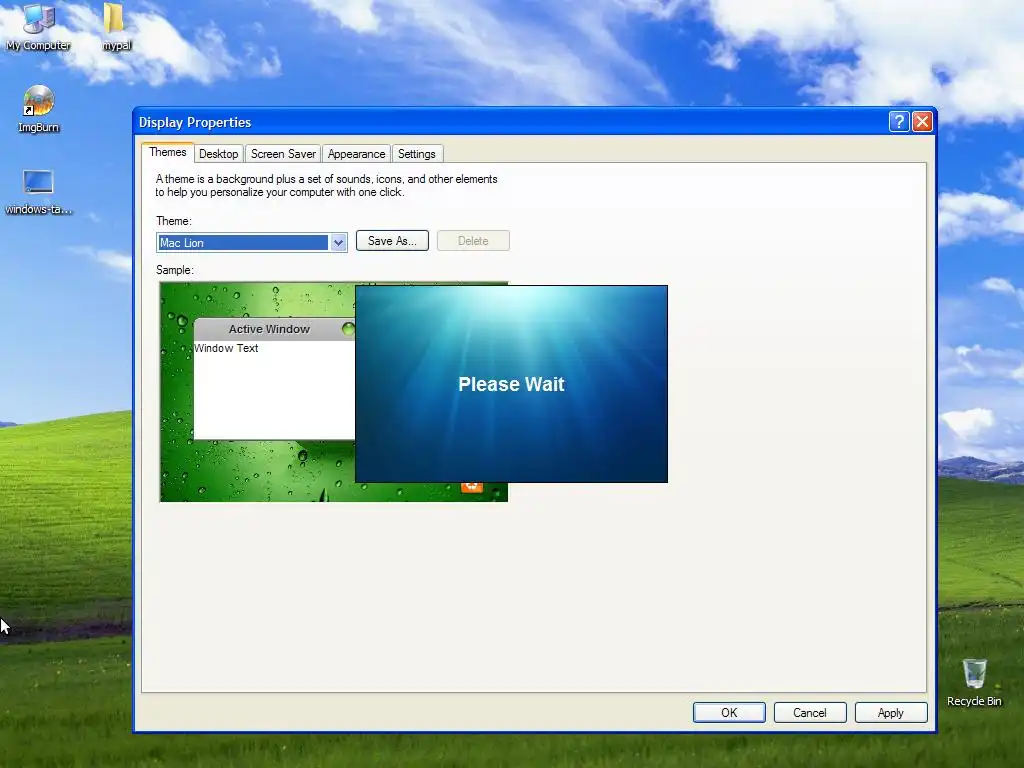
Task: Expand the Theme dropdown arrow
Action: [x=338, y=242]
